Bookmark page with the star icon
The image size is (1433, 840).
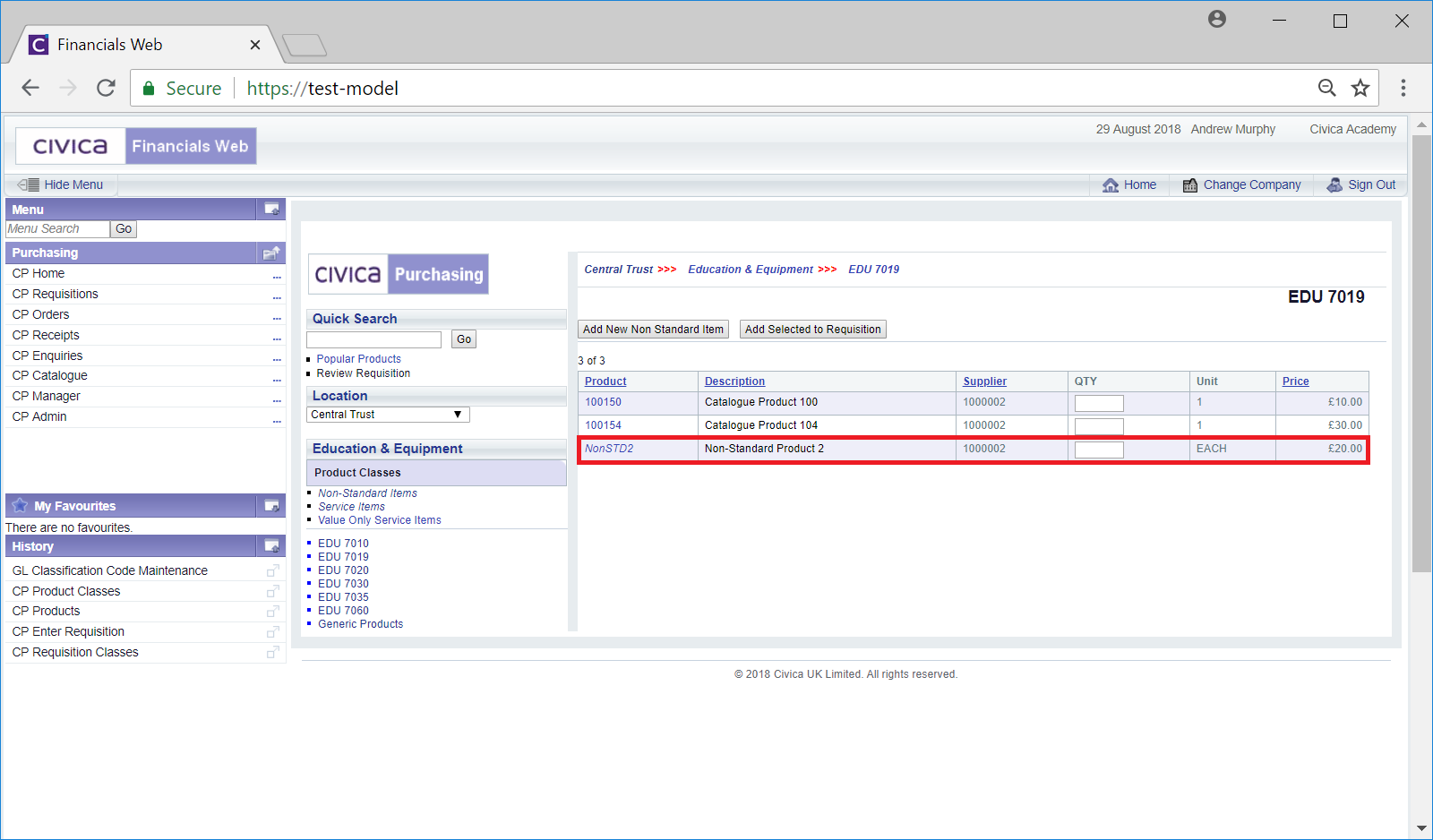tap(1360, 88)
